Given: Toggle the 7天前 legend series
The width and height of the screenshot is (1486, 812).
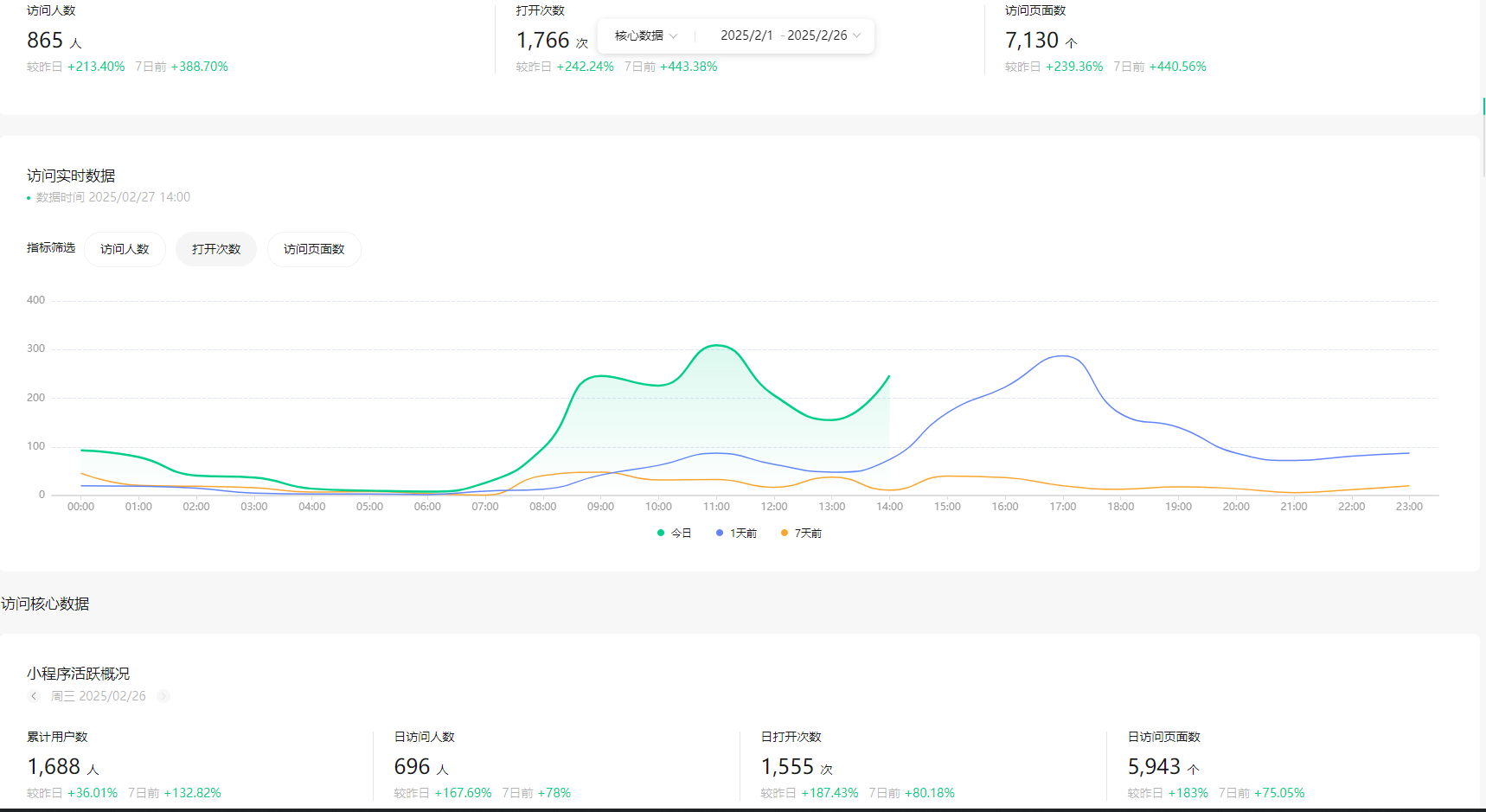Looking at the screenshot, I should pos(801,534).
